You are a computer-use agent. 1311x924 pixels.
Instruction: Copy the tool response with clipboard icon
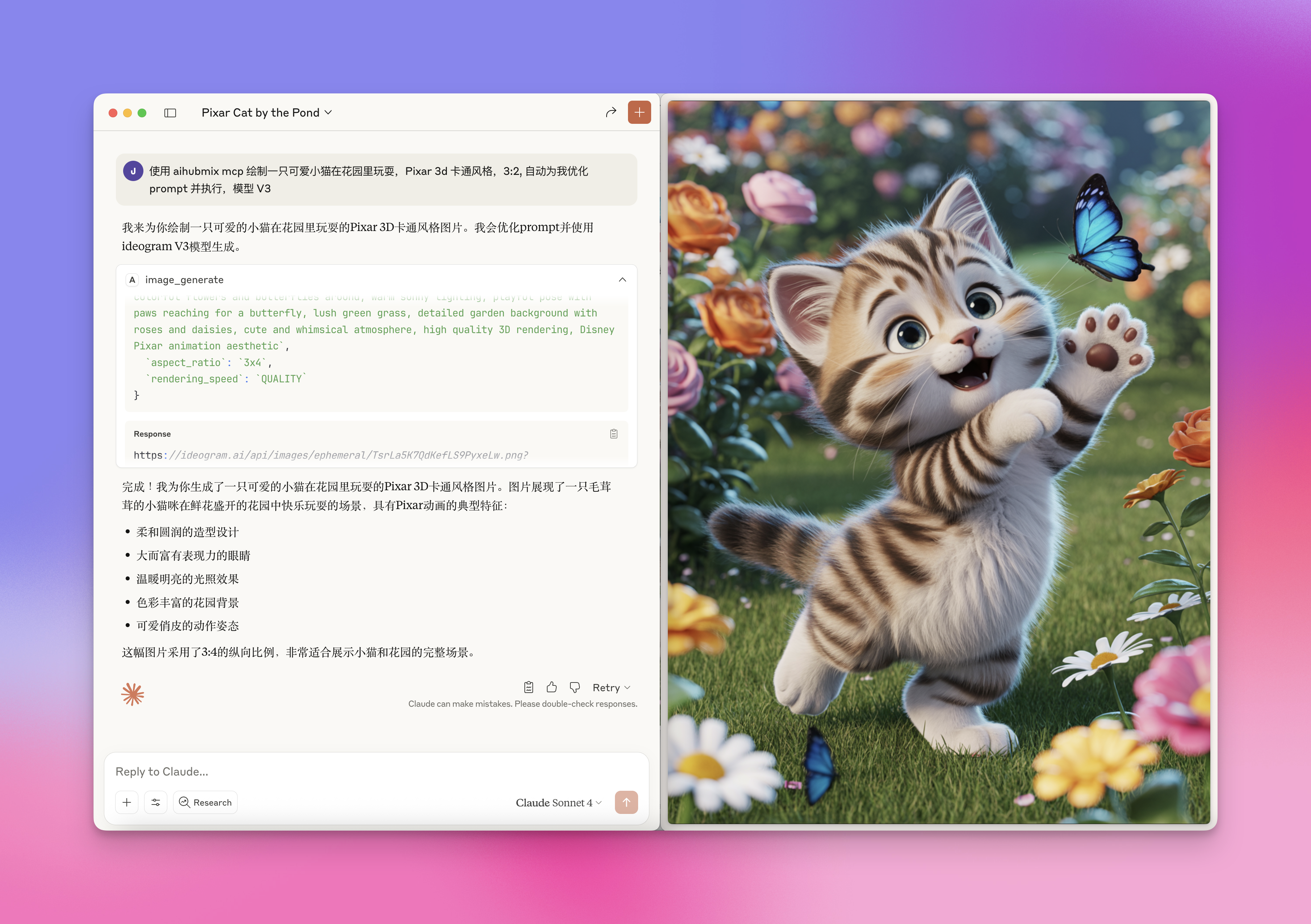(613, 434)
